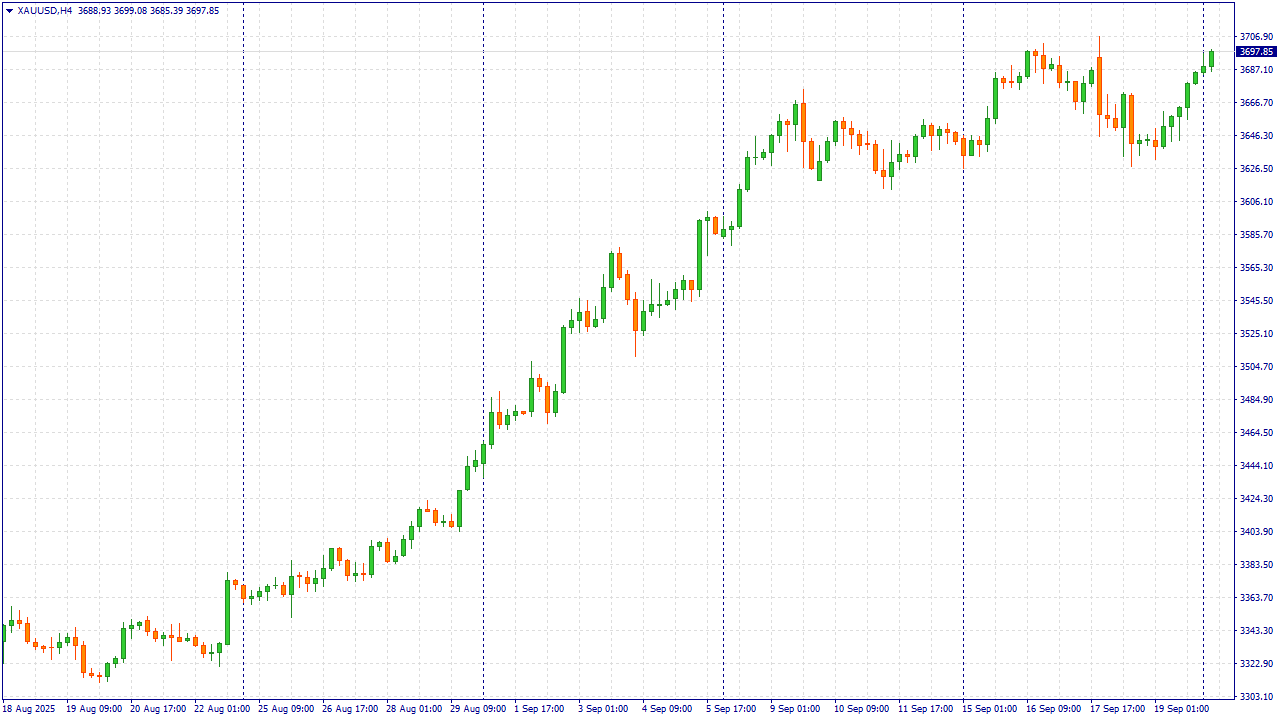Screen dimensions: 1280x720
Task: Click time axis label 10 Sep 09:00
Action: click(862, 709)
